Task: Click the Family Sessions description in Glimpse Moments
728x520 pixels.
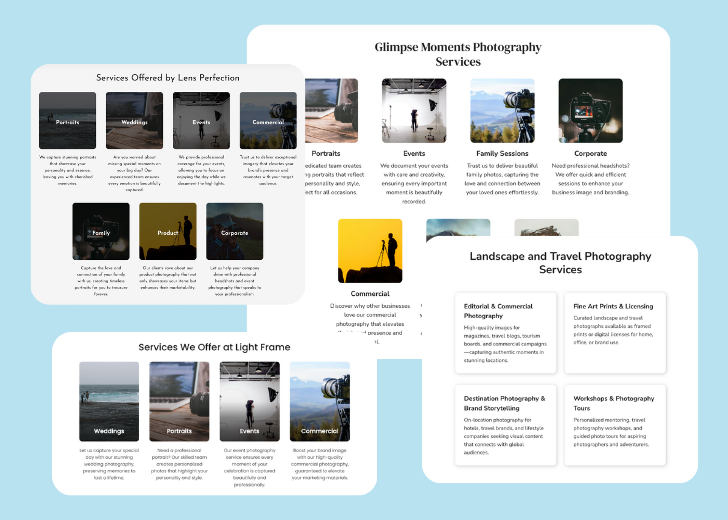Action: point(502,179)
